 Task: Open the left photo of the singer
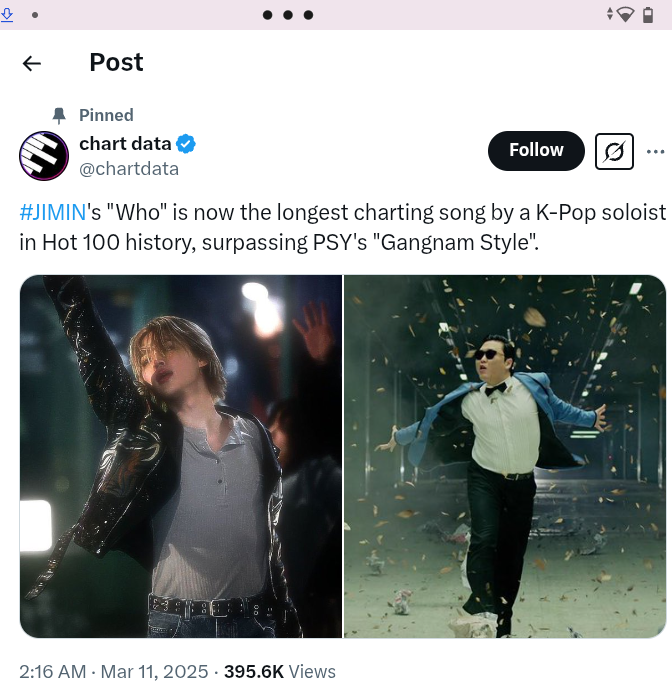[181, 456]
